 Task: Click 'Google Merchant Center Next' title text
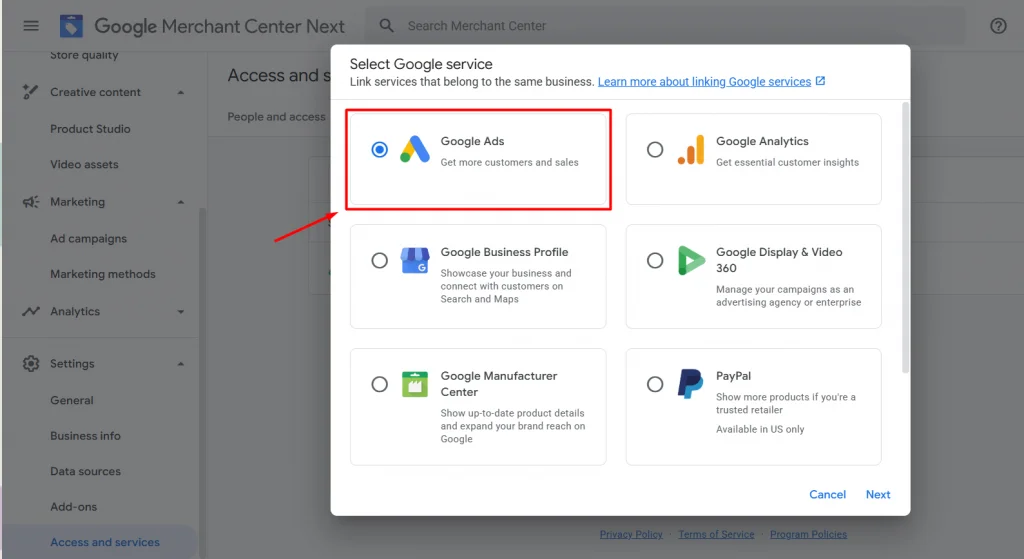219,26
